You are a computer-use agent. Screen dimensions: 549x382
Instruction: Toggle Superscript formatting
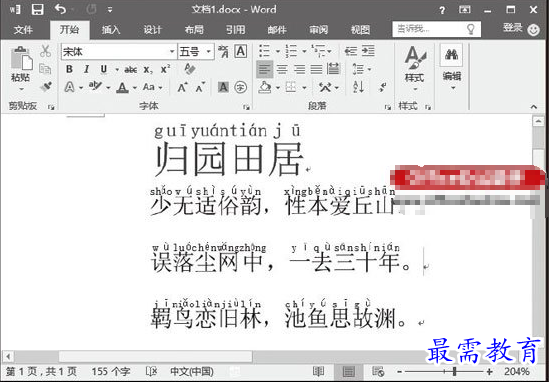pos(166,69)
